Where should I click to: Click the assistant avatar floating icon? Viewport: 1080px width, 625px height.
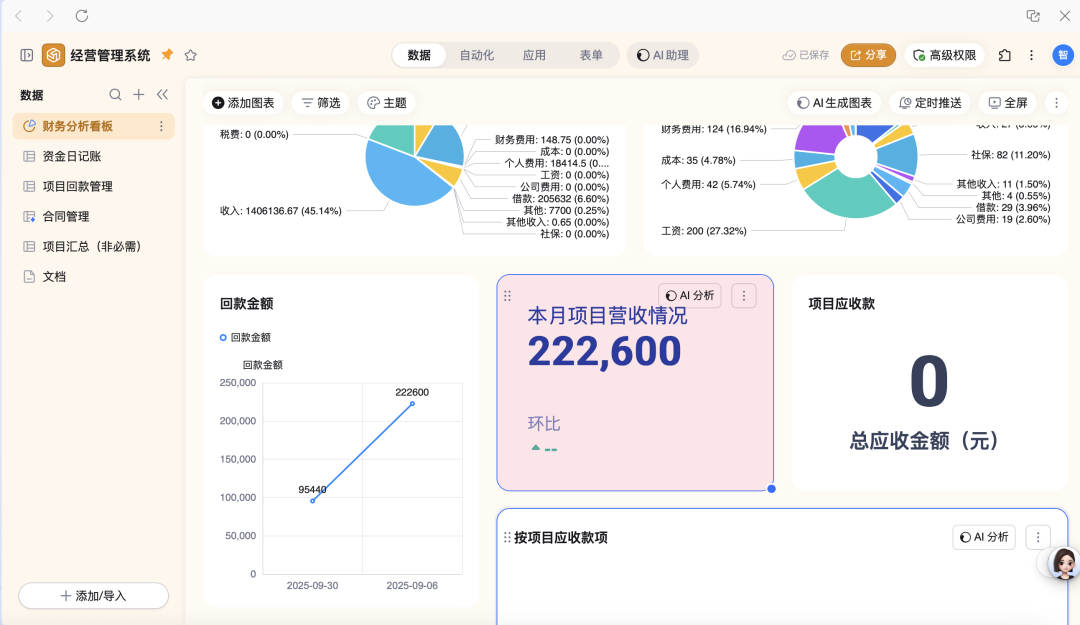click(1063, 563)
